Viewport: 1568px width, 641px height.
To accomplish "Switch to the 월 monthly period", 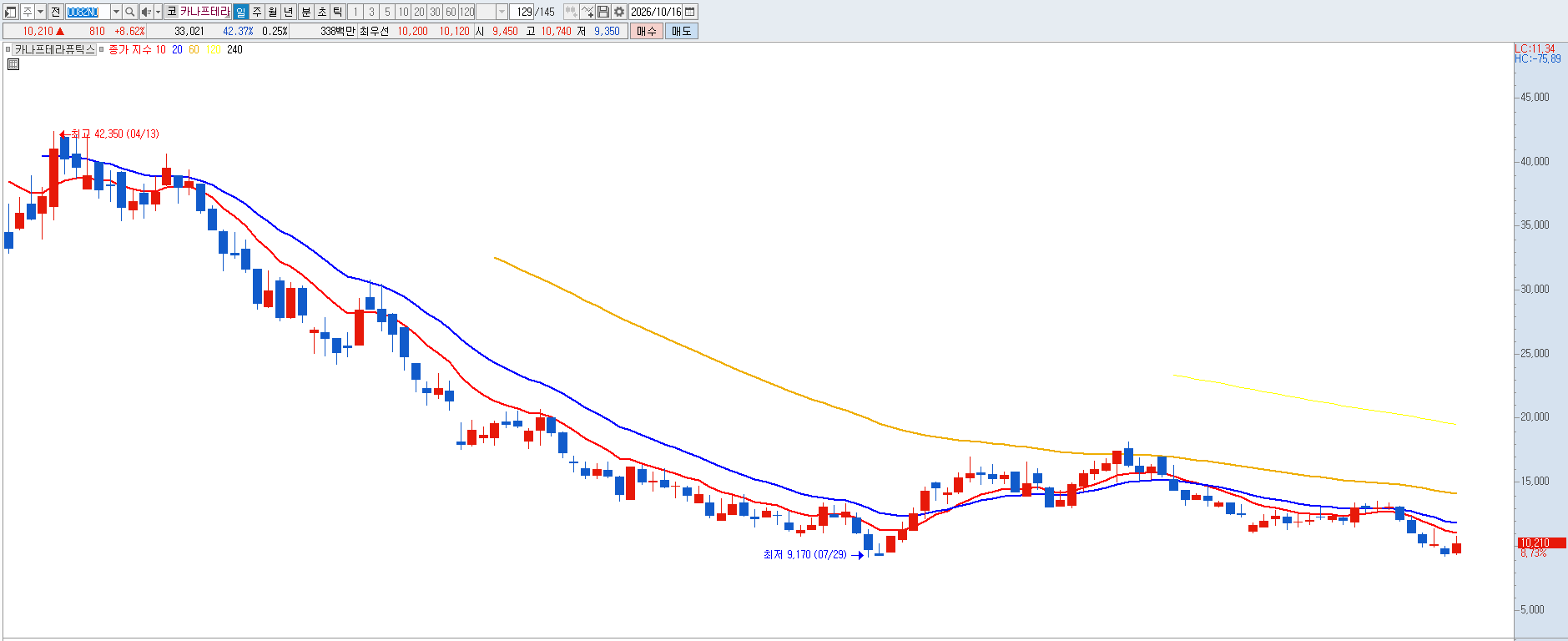I will pos(272,12).
